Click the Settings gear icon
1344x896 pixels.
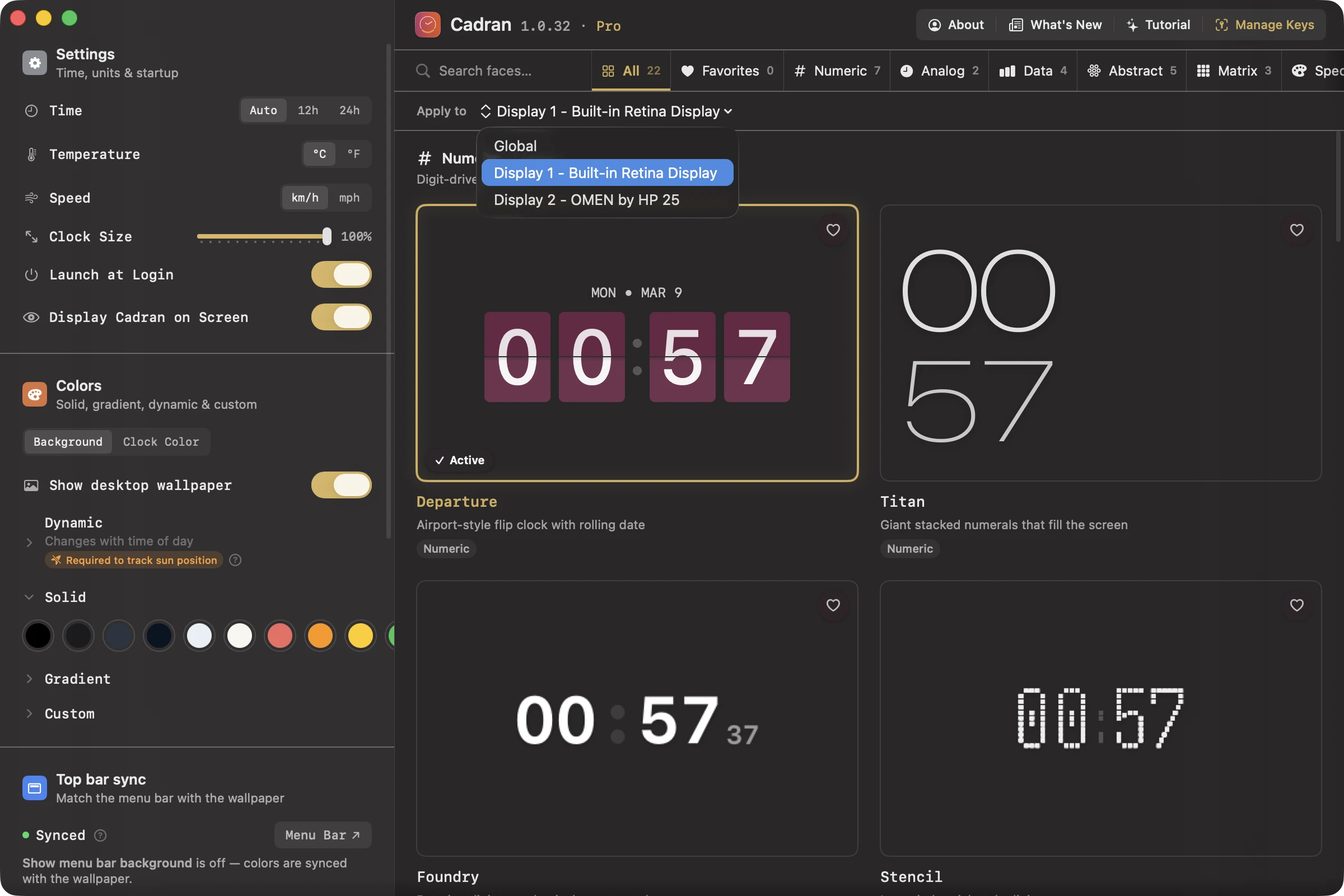(x=34, y=63)
